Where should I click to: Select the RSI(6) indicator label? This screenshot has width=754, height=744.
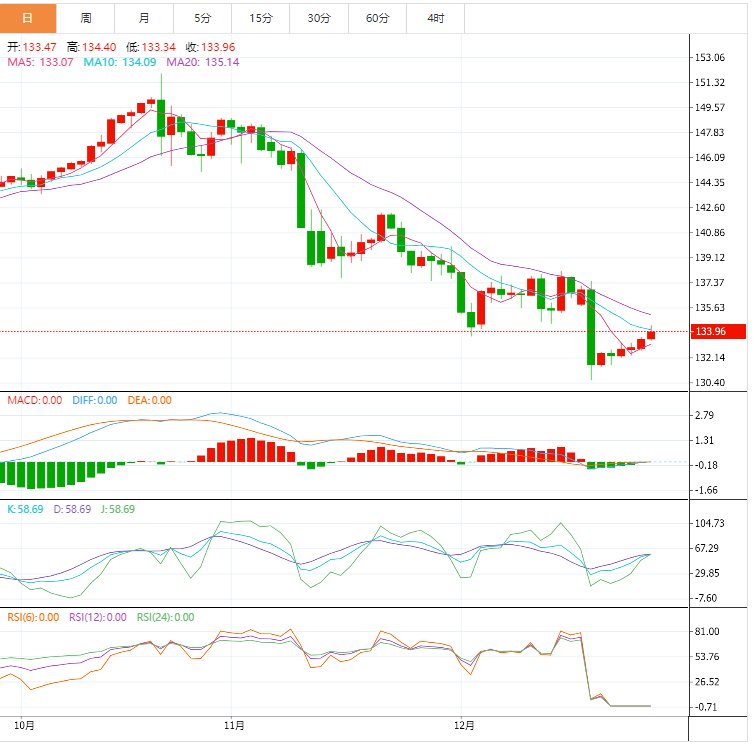click(33, 617)
